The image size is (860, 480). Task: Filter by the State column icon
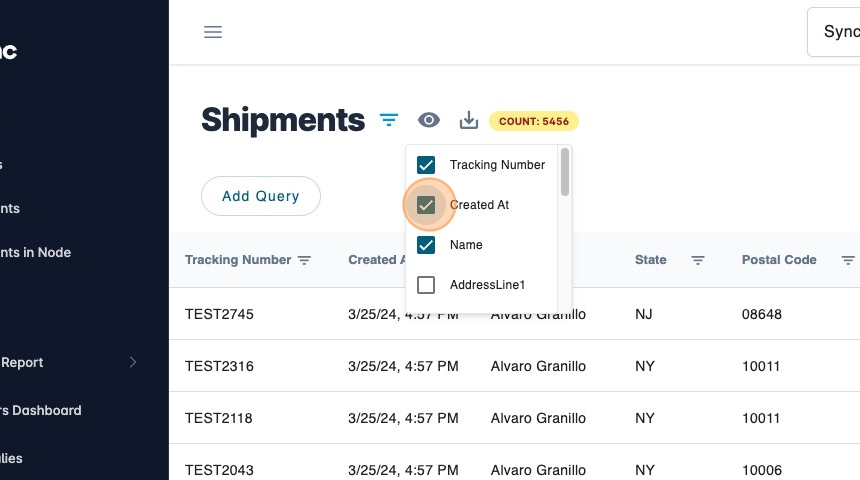coord(698,260)
